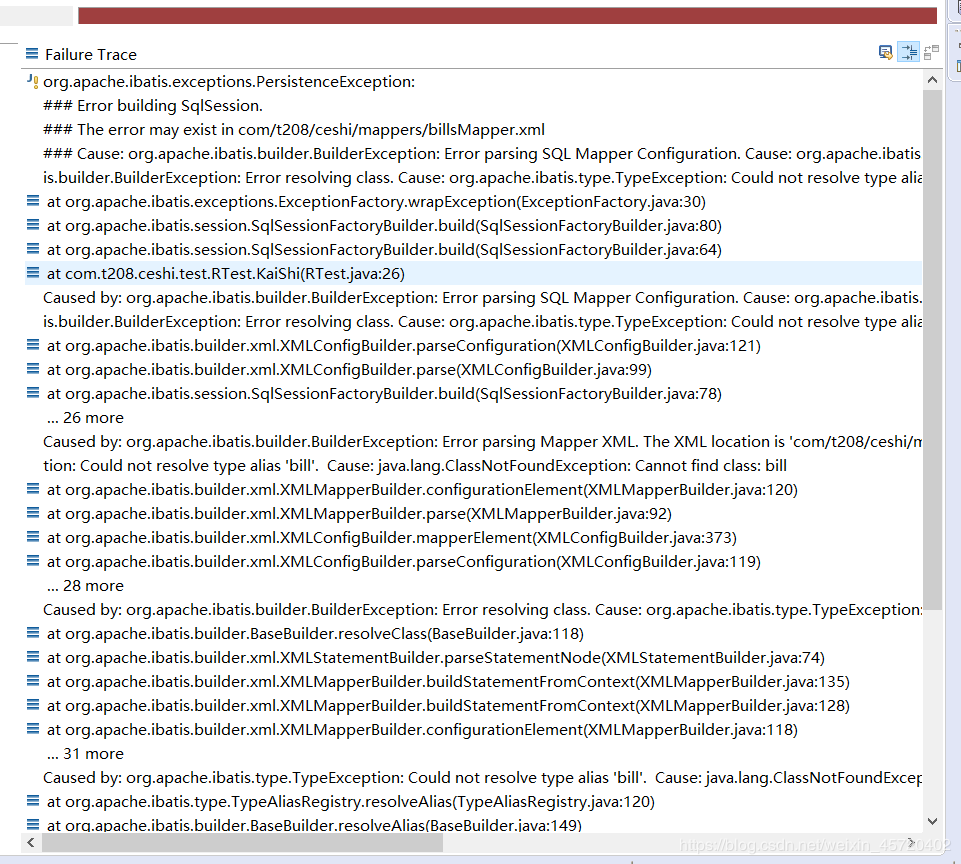
Task: Toggle the Filter Stack Trace button
Action: [908, 53]
